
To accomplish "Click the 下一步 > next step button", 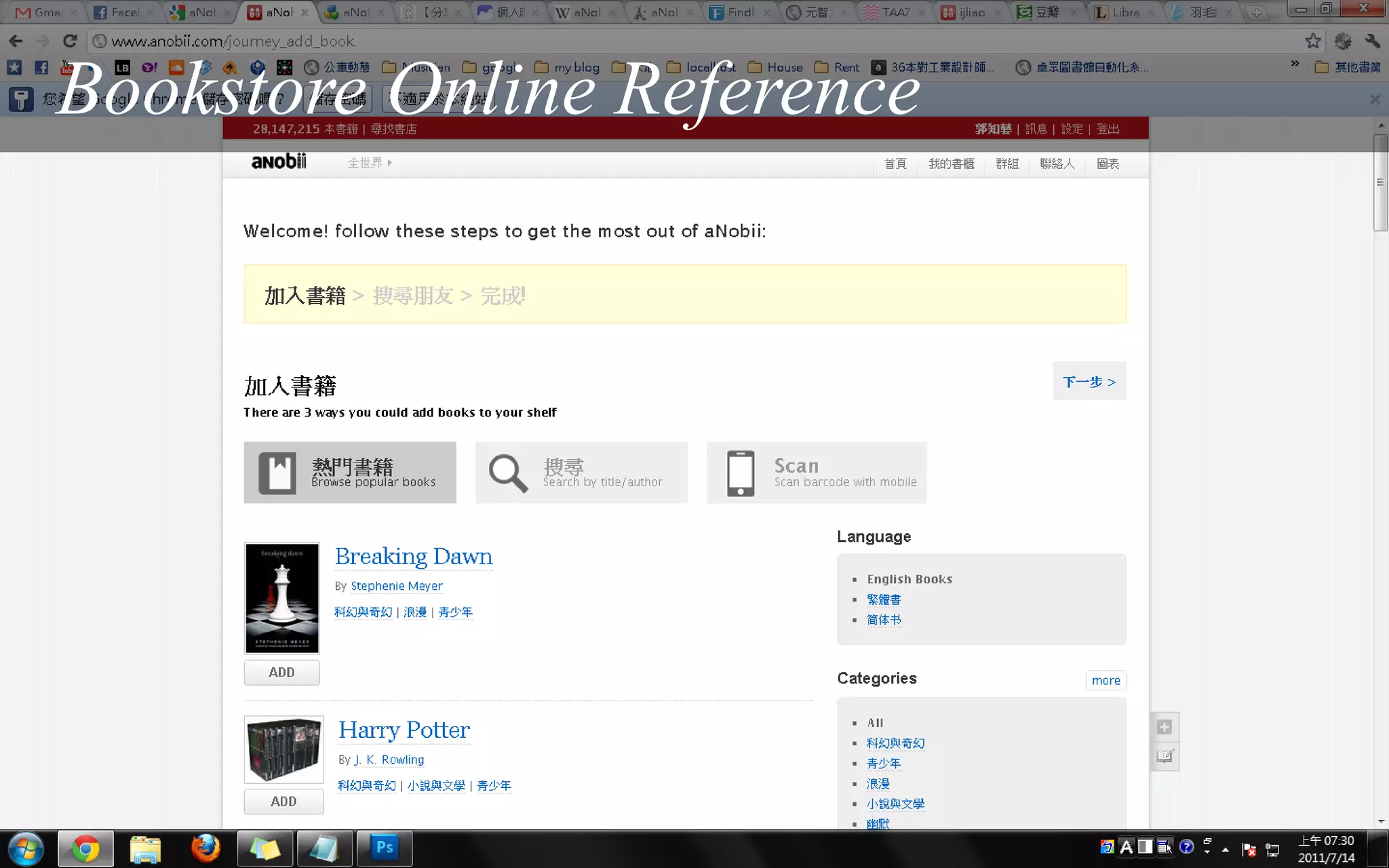I will (1089, 381).
